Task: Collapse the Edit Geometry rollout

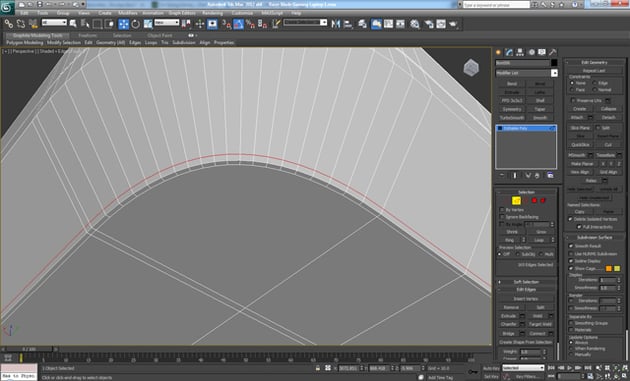Action: coord(595,62)
